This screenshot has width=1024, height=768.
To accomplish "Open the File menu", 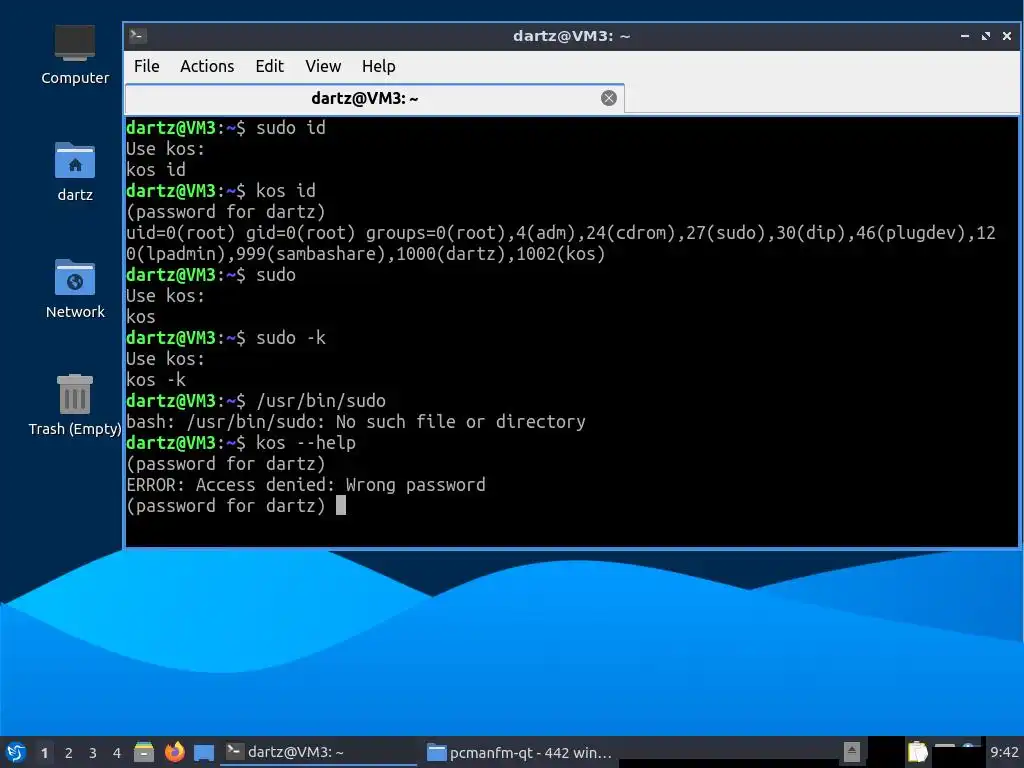I will click(146, 66).
